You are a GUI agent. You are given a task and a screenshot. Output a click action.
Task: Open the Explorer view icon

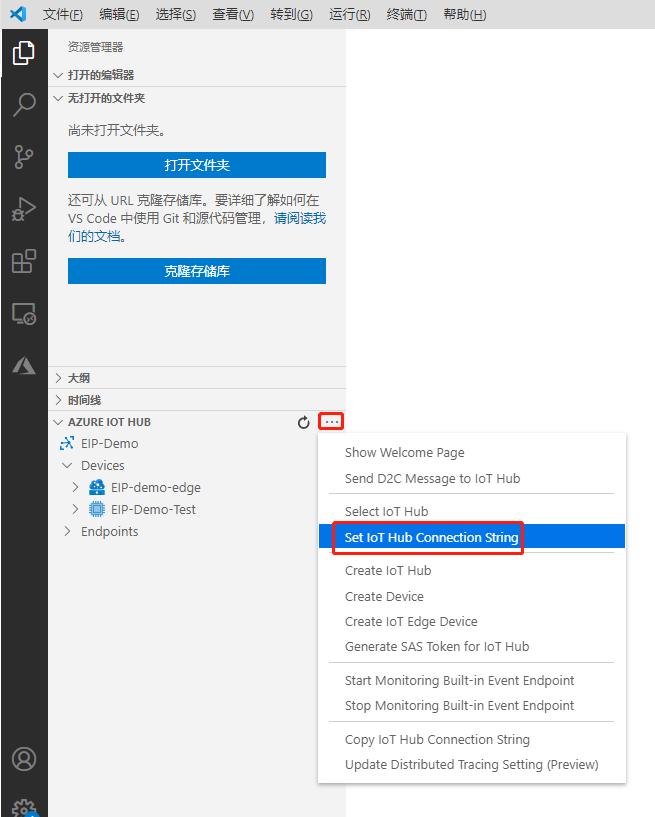click(24, 53)
